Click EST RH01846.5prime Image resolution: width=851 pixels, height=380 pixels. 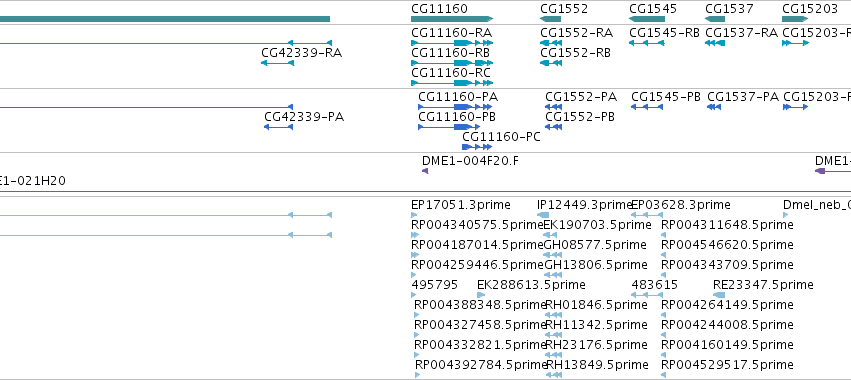[596, 305]
